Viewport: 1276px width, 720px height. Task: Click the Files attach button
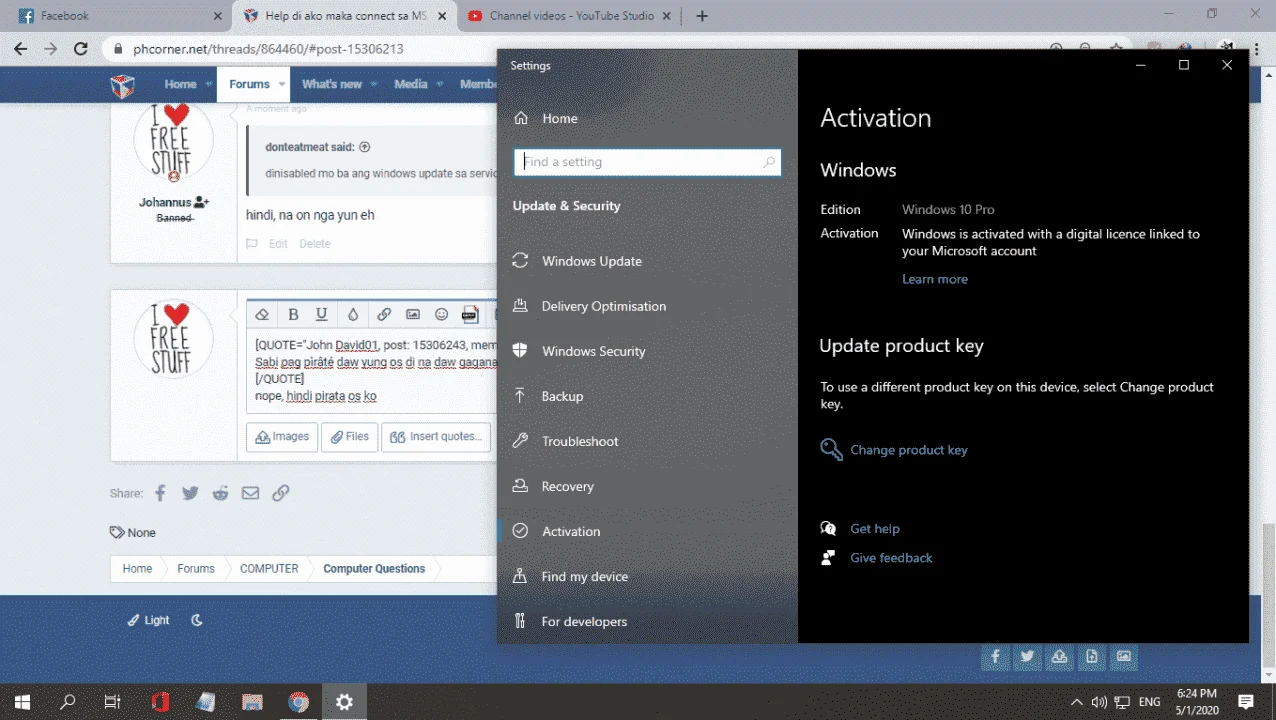pyautogui.click(x=349, y=437)
